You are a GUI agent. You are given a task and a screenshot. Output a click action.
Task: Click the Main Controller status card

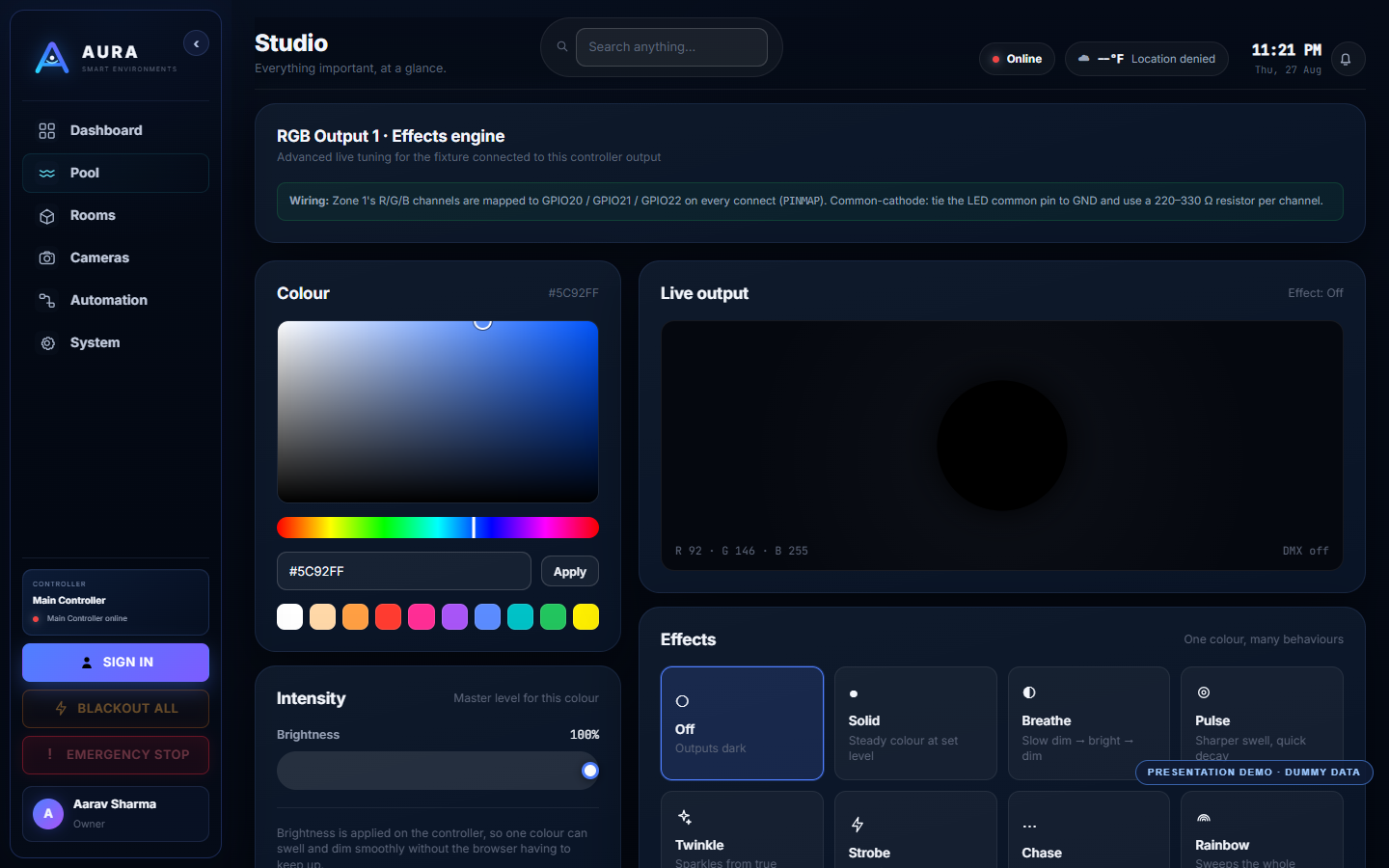(116, 602)
